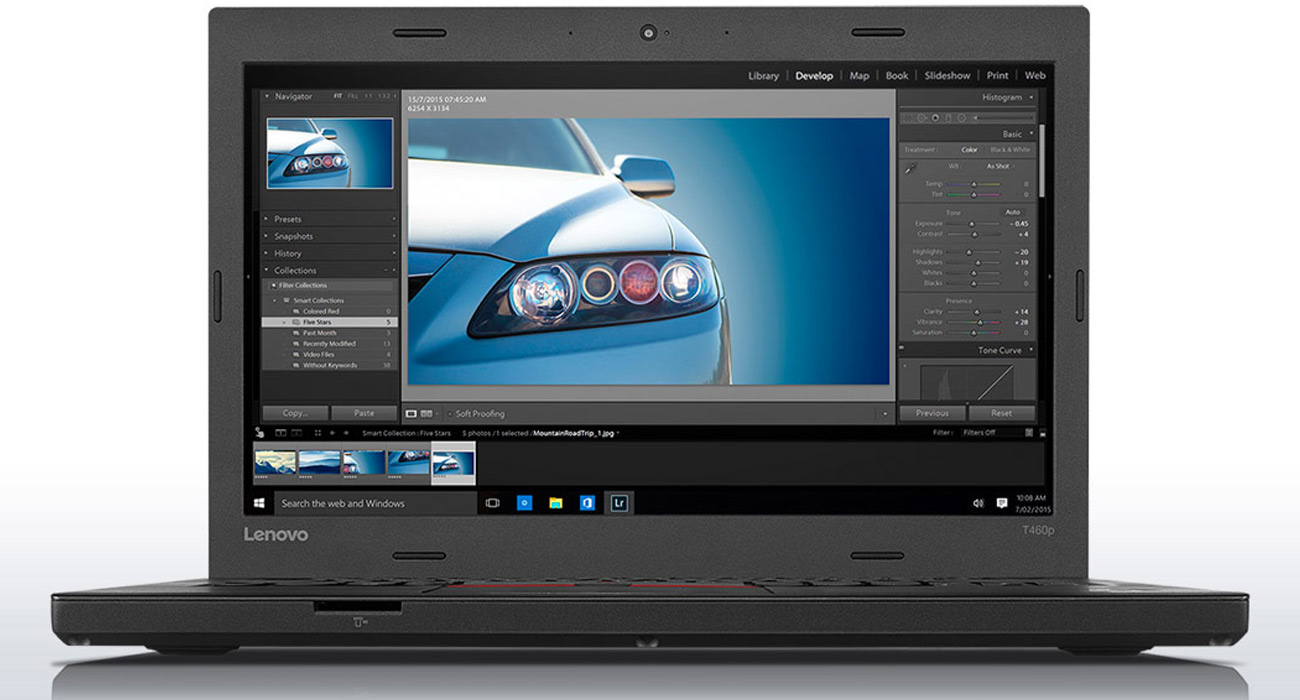Switch to the Develop module
The height and width of the screenshot is (700, 1300).
(x=814, y=75)
